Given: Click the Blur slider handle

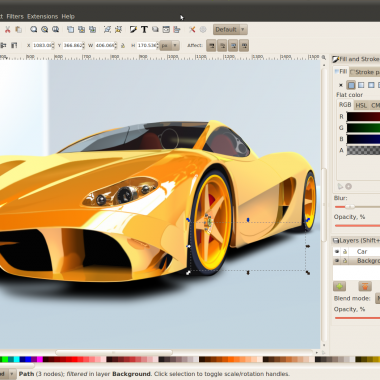Looking at the screenshot, I should pos(349,207).
